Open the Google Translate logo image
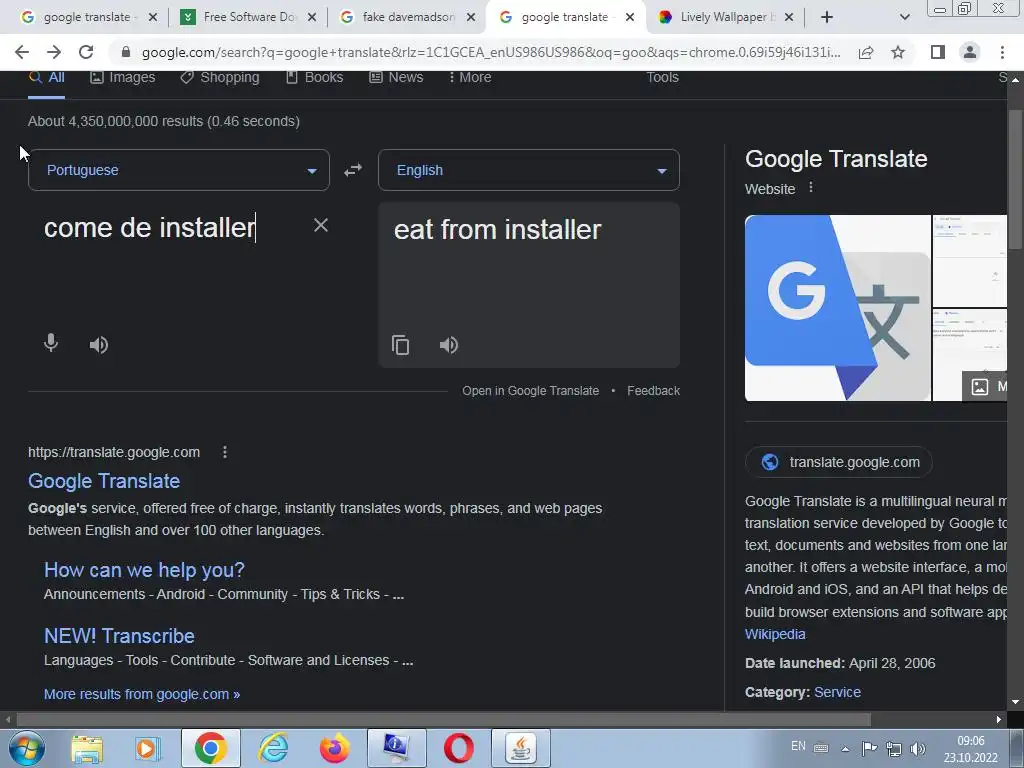 [x=838, y=308]
